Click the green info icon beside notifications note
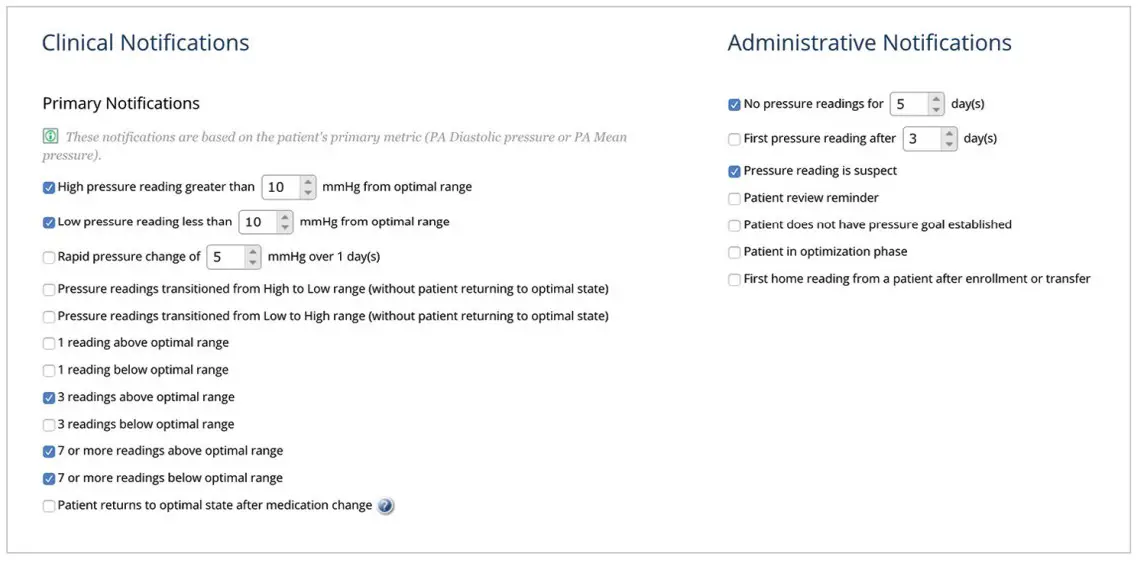The height and width of the screenshot is (563, 1138). pos(50,137)
